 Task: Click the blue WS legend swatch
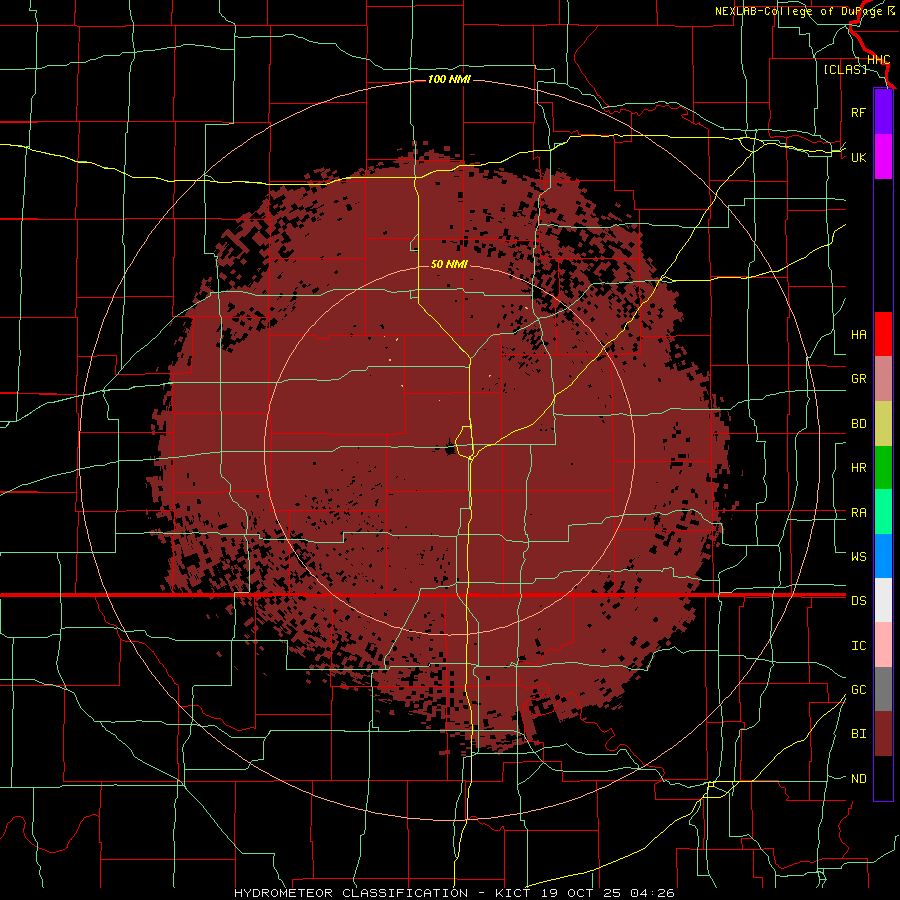883,556
